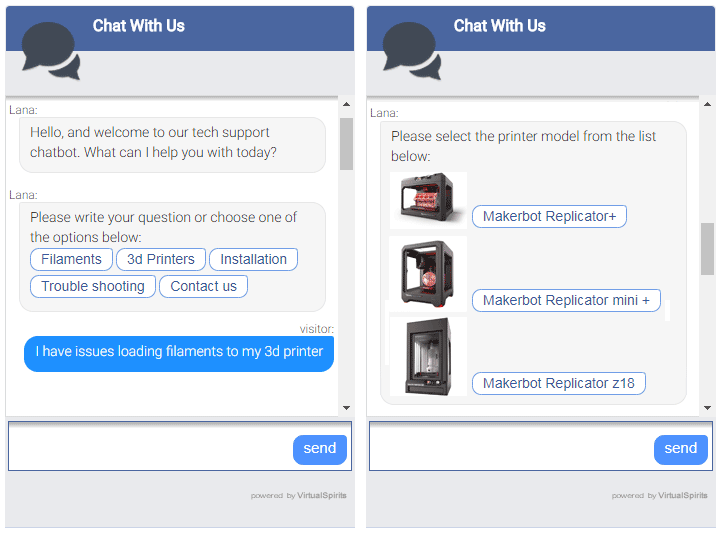Click the scroll up arrow in left chat window
The image size is (723, 535).
tap(346, 104)
